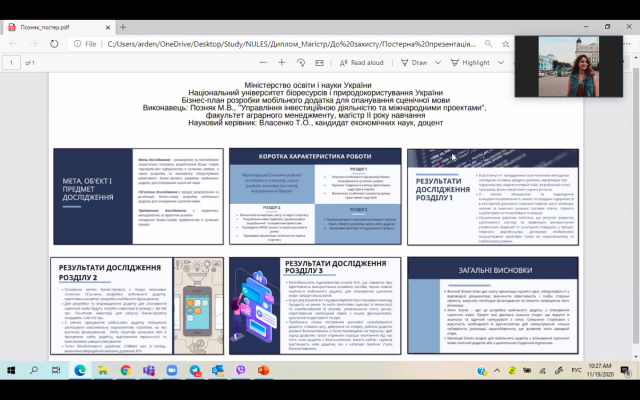This screenshot has width=640, height=400.
Task: Close the Позняк_постер.pdf tab
Action: 108,27
